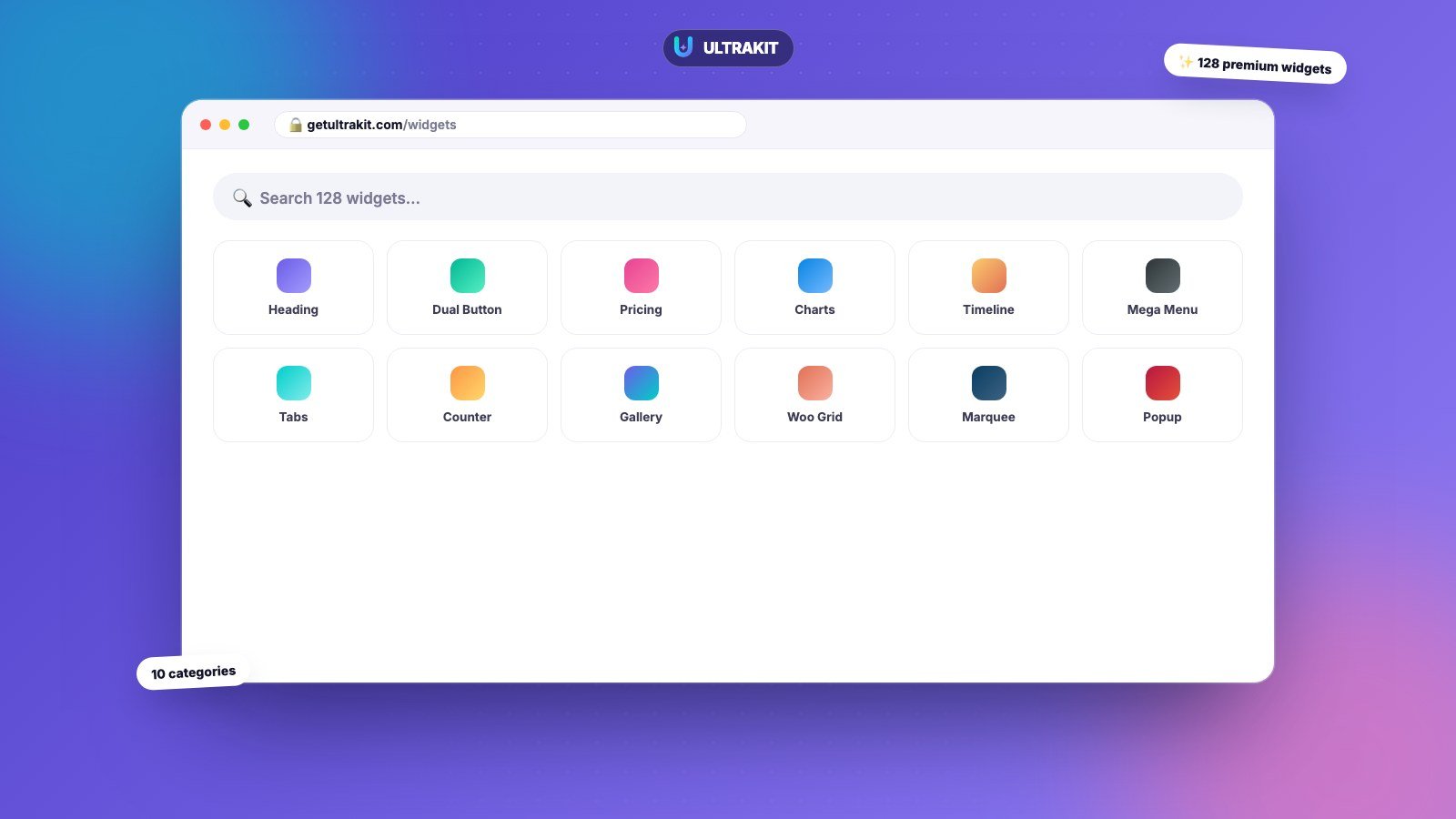Choose the orange Timeline widget icon
Viewport: 1456px width, 819px height.
988,276
